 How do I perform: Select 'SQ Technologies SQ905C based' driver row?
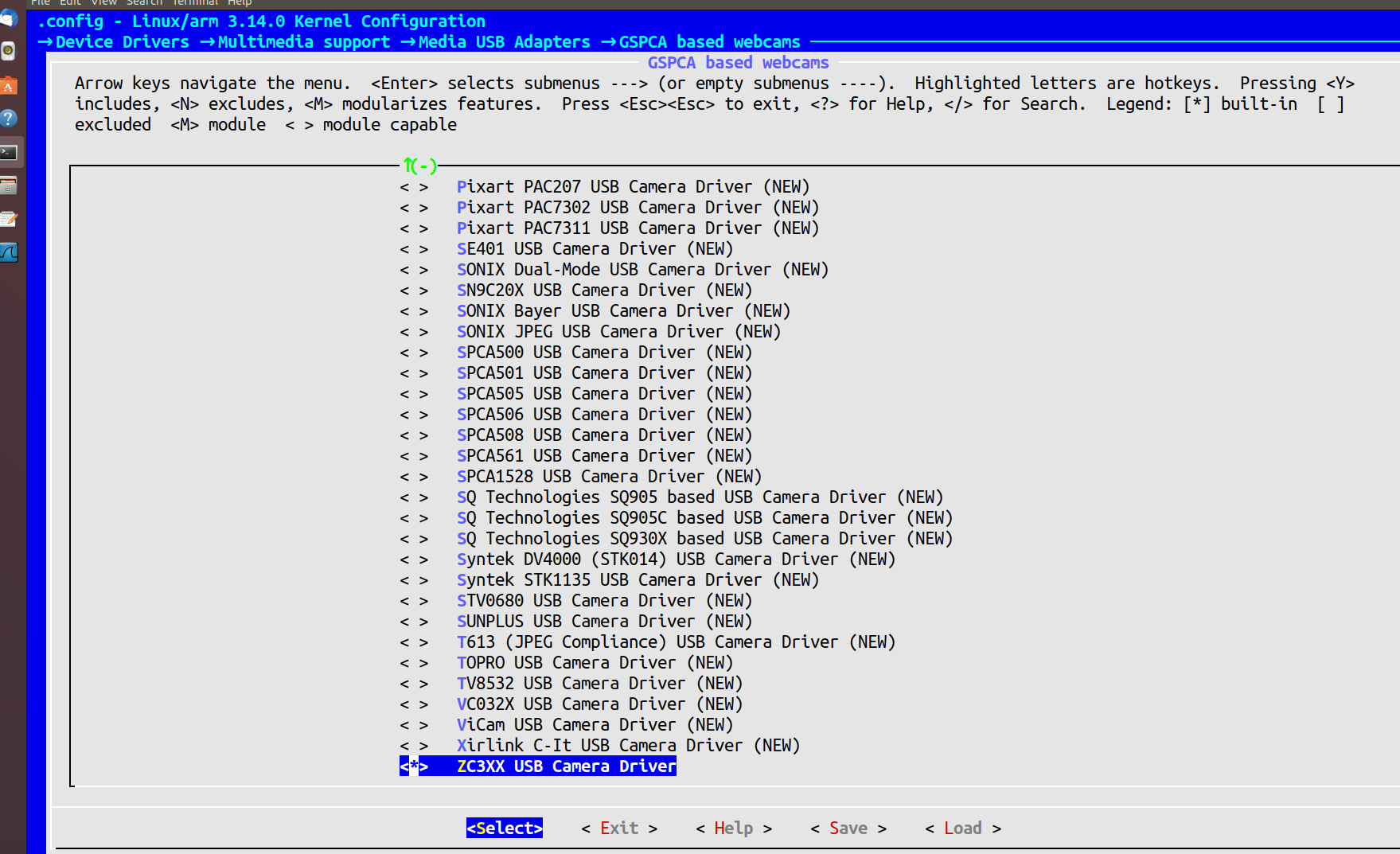[x=677, y=518]
